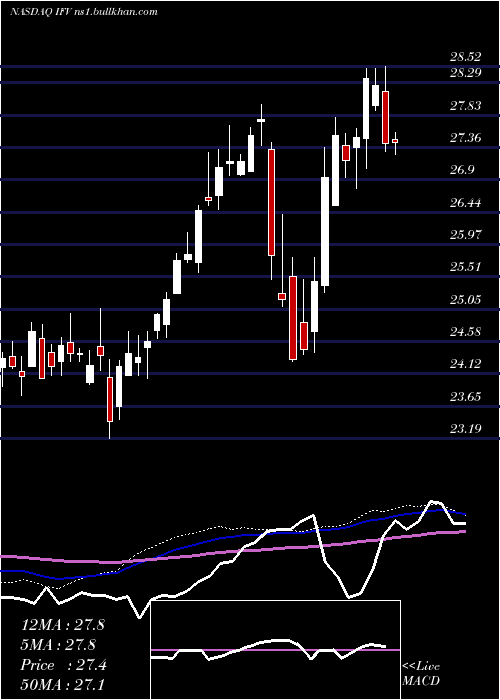
Task: Select the 26.44 price axis label
Action: point(466,203)
